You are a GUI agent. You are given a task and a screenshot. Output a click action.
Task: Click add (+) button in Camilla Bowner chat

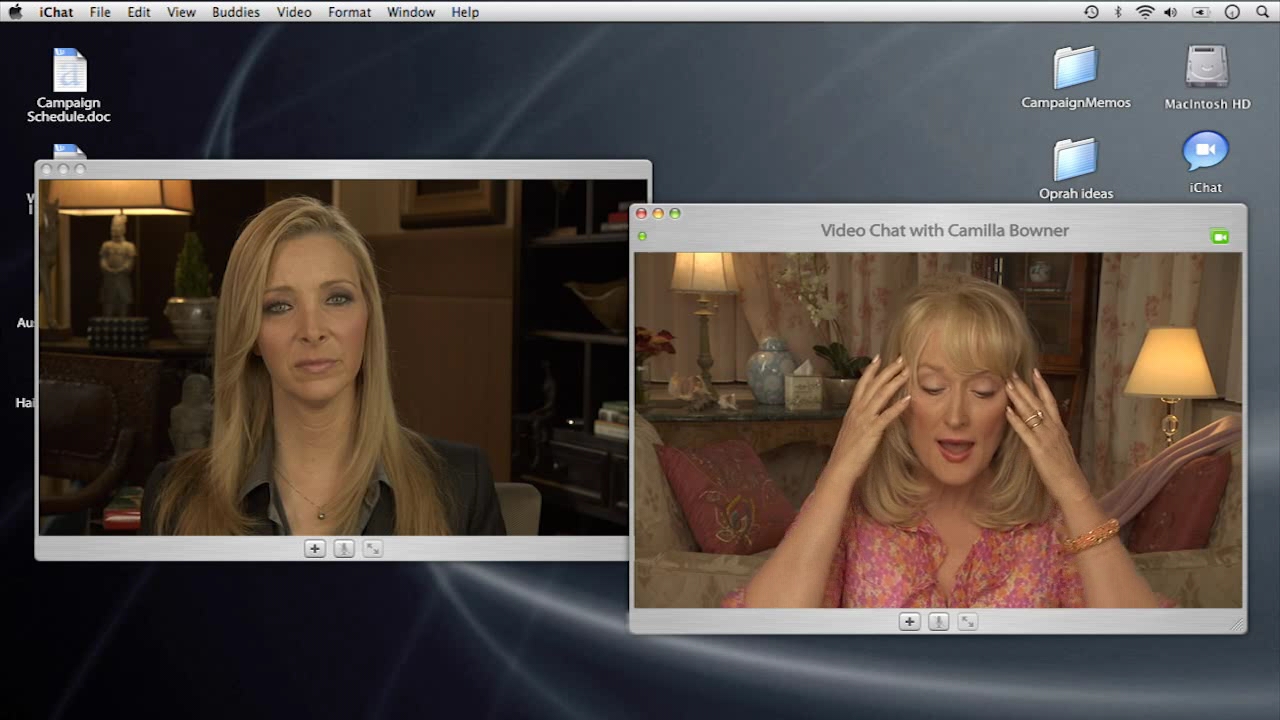point(909,621)
